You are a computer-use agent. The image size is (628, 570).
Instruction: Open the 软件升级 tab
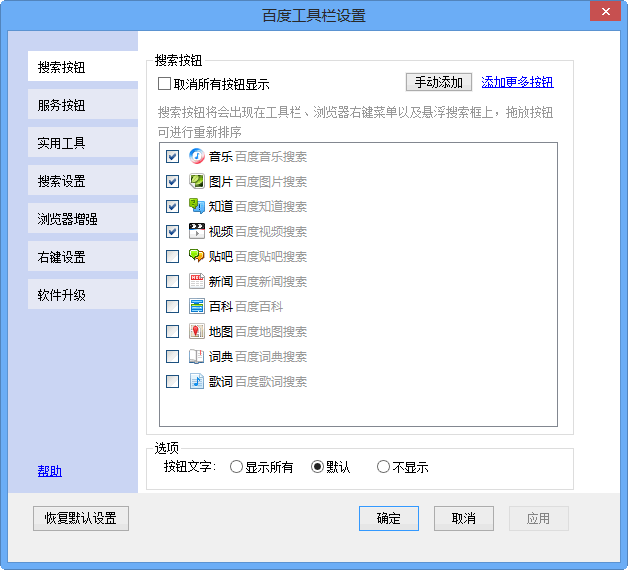83,294
